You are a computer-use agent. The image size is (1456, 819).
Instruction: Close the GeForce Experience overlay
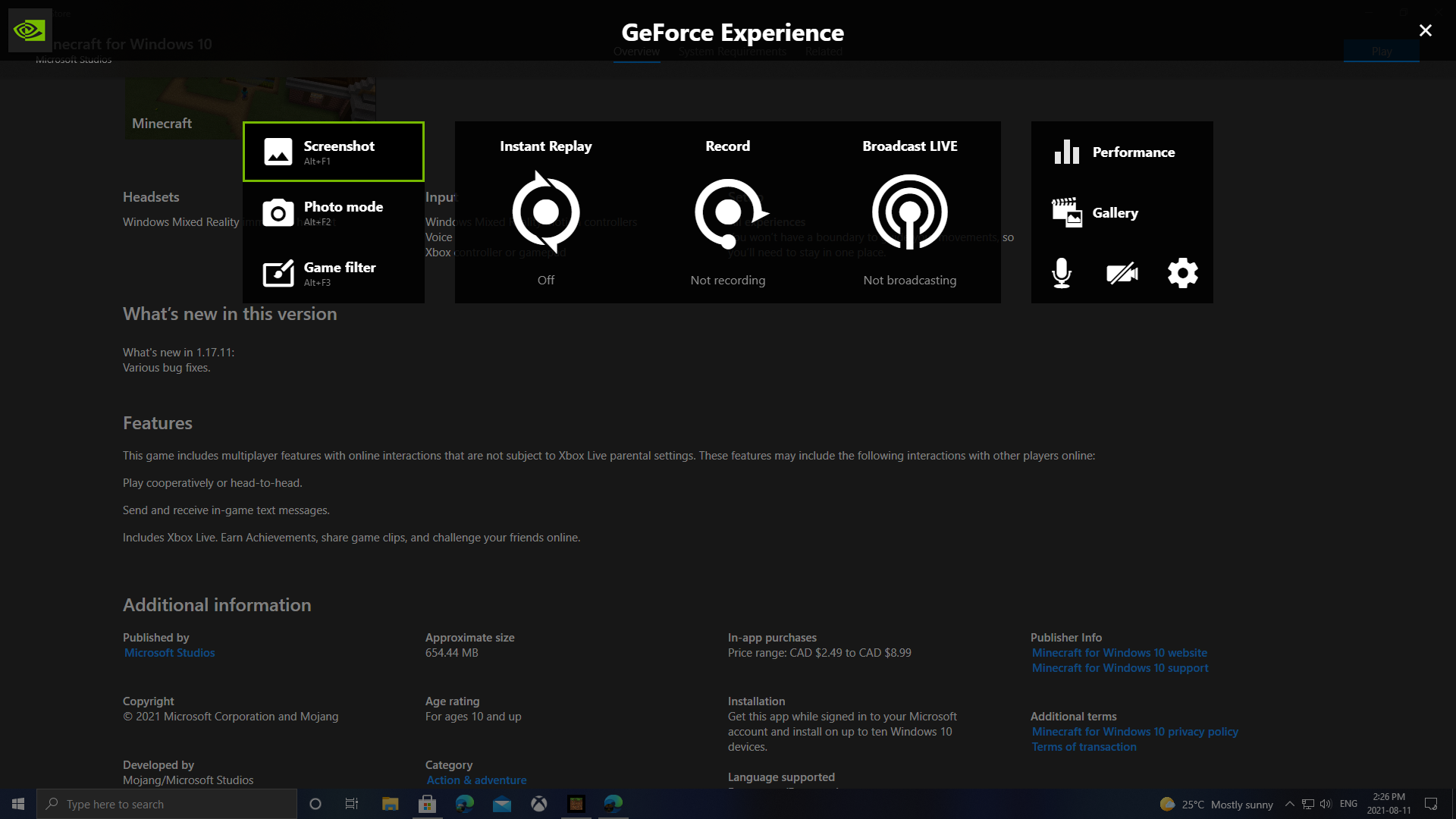tap(1425, 30)
